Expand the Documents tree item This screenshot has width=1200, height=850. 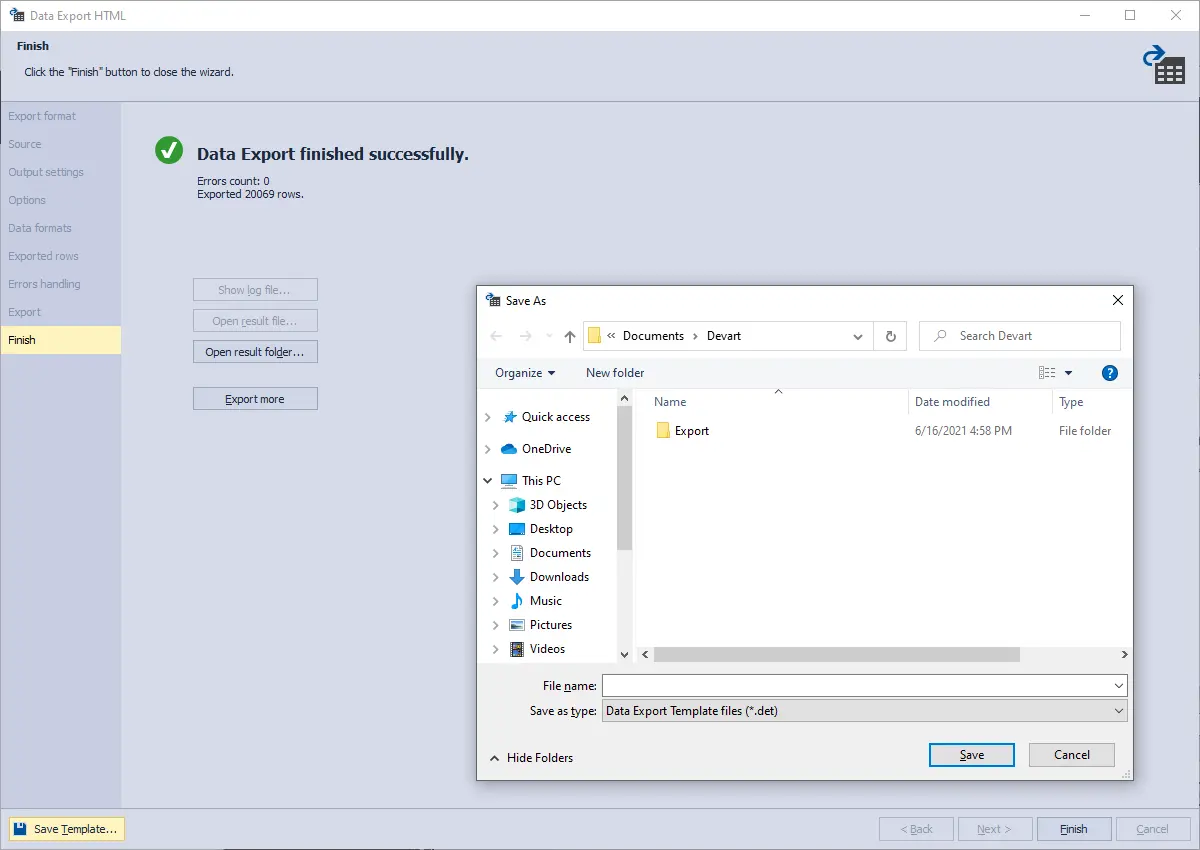(x=494, y=552)
